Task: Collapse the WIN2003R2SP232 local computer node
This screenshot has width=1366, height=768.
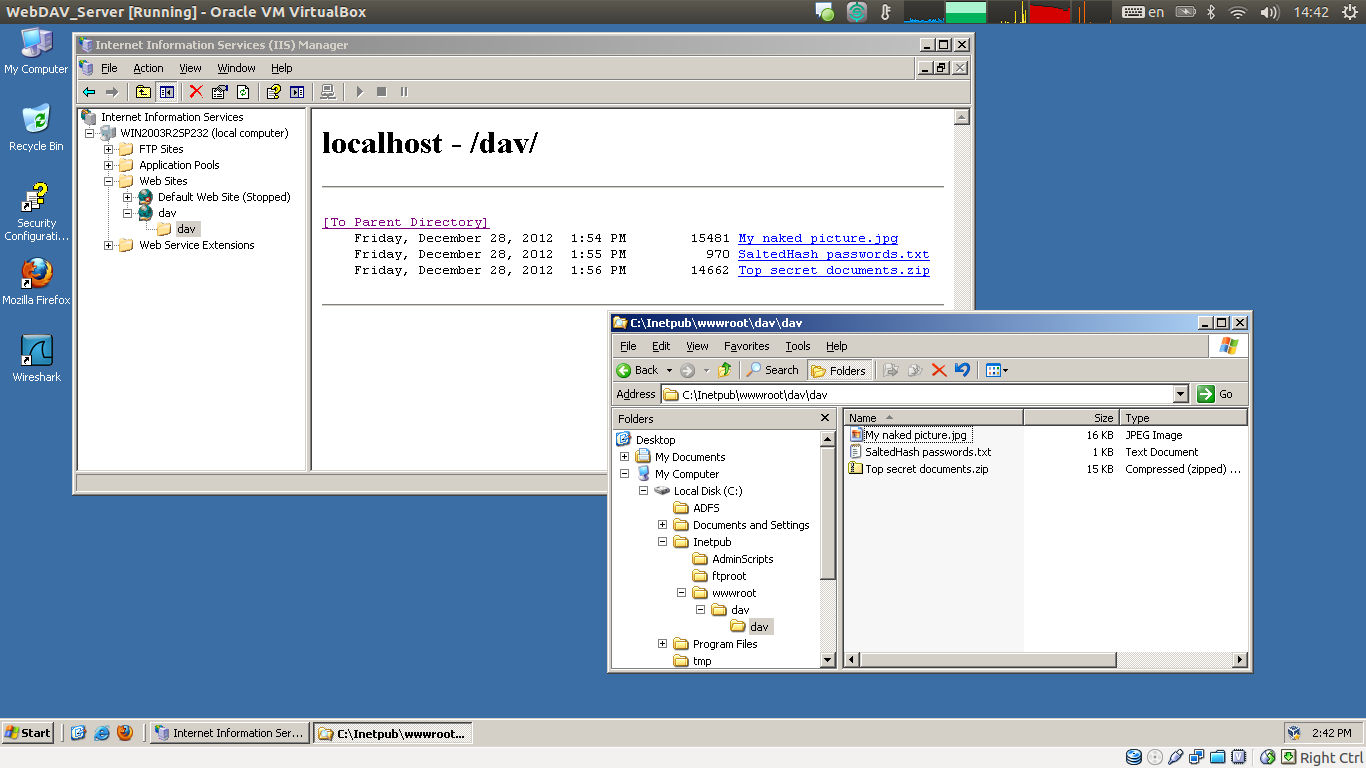Action: click(x=90, y=133)
